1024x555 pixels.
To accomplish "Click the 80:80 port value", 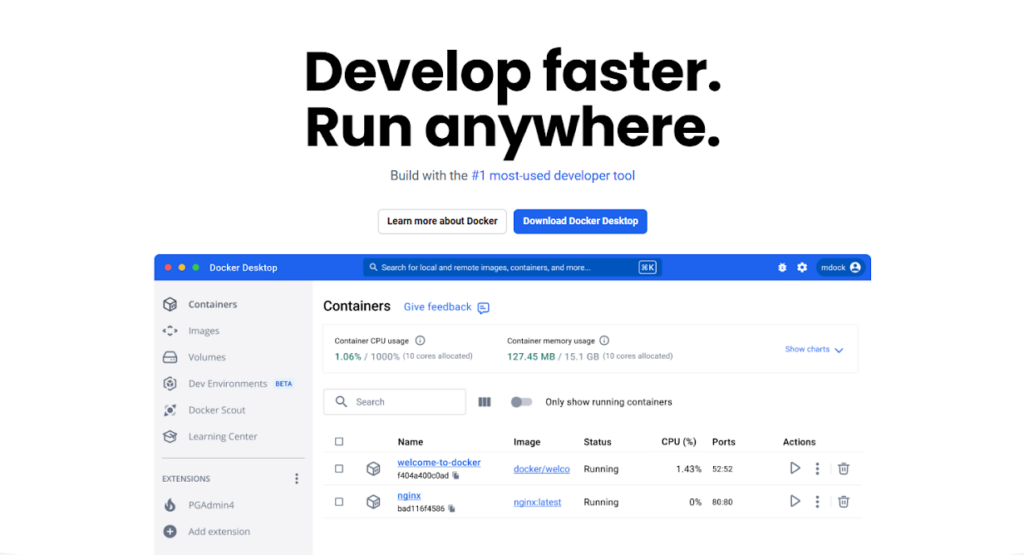I will pyautogui.click(x=722, y=502).
